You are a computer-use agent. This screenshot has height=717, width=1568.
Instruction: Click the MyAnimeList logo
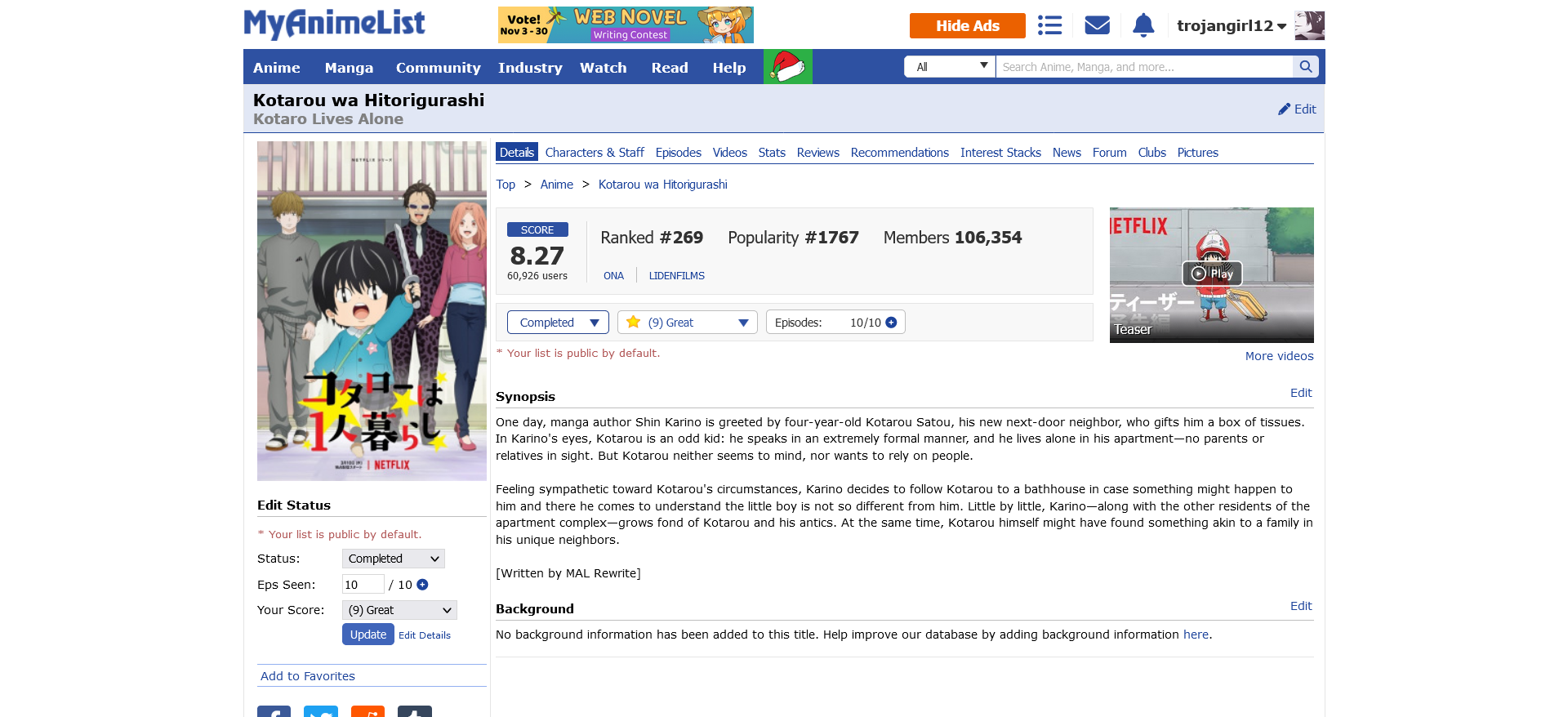tap(334, 24)
